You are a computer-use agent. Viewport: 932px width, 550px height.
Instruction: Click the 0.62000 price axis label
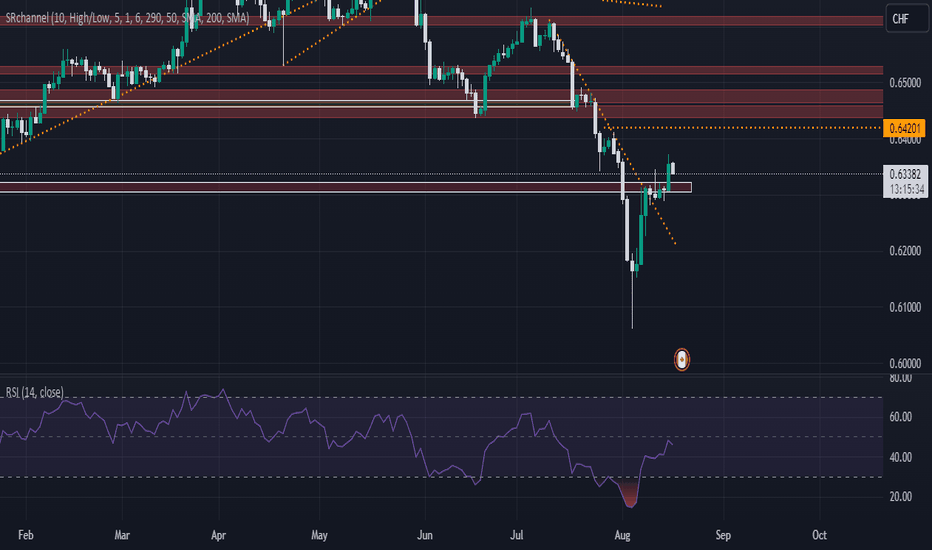click(x=905, y=251)
